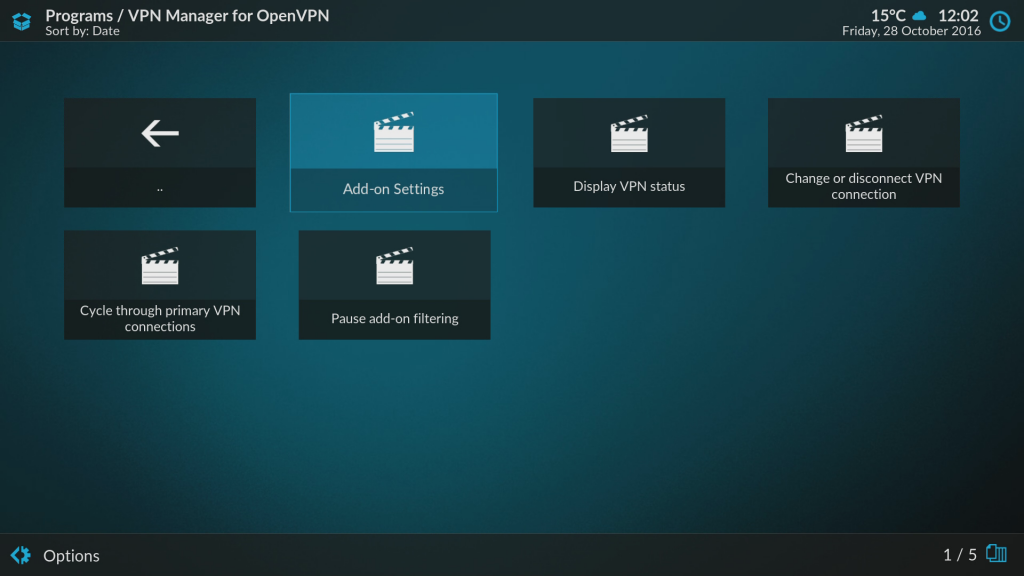Screen dimensions: 1024x576
Task: Open the Options menu label
Action: 71,556
